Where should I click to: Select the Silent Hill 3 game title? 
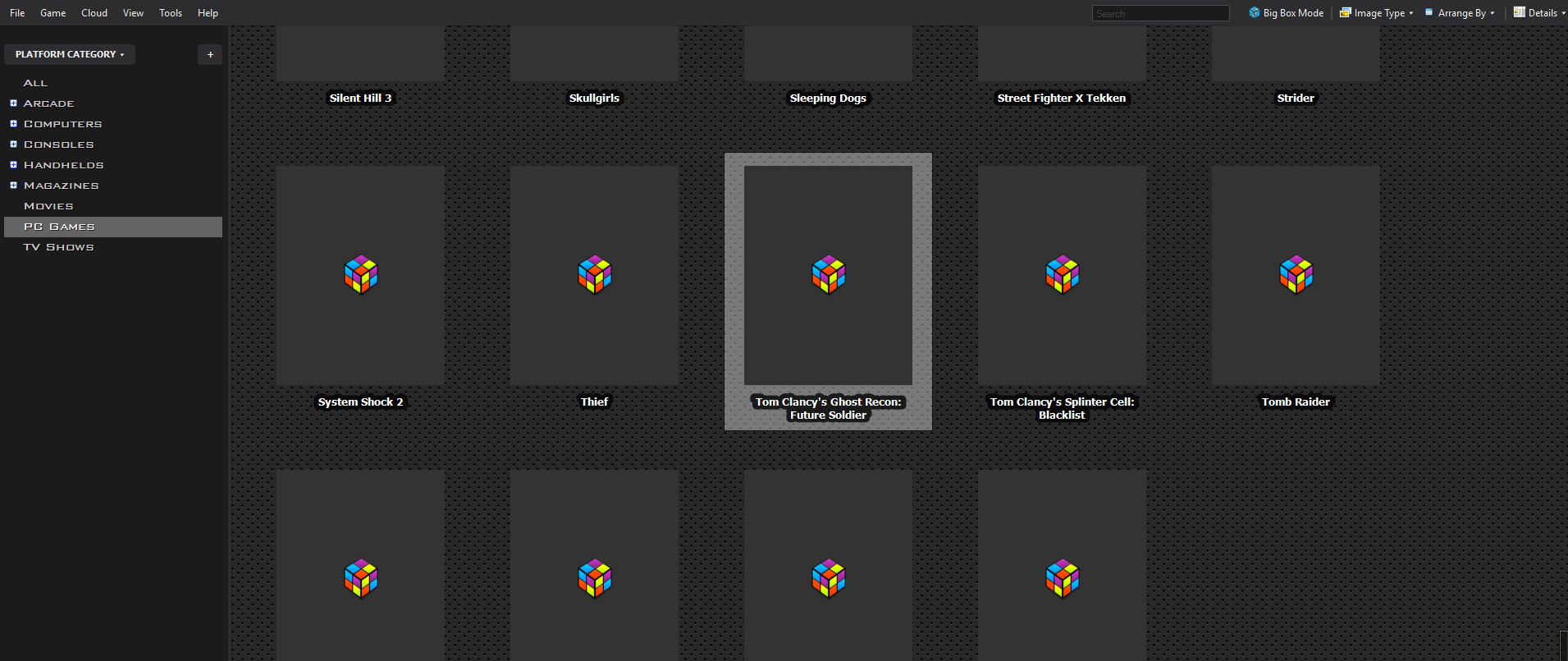[x=361, y=98]
